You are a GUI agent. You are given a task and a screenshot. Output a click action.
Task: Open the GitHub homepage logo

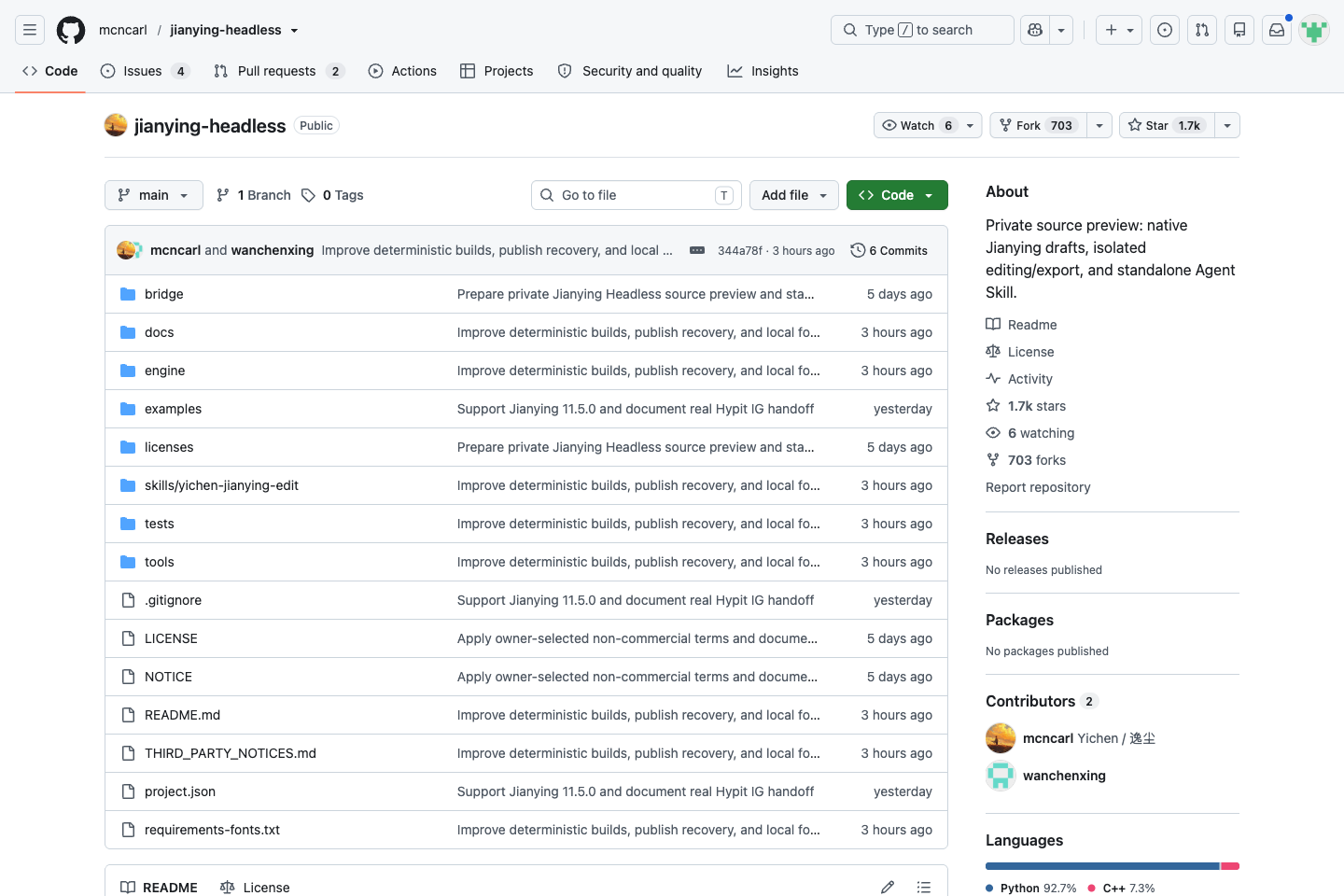(x=71, y=30)
